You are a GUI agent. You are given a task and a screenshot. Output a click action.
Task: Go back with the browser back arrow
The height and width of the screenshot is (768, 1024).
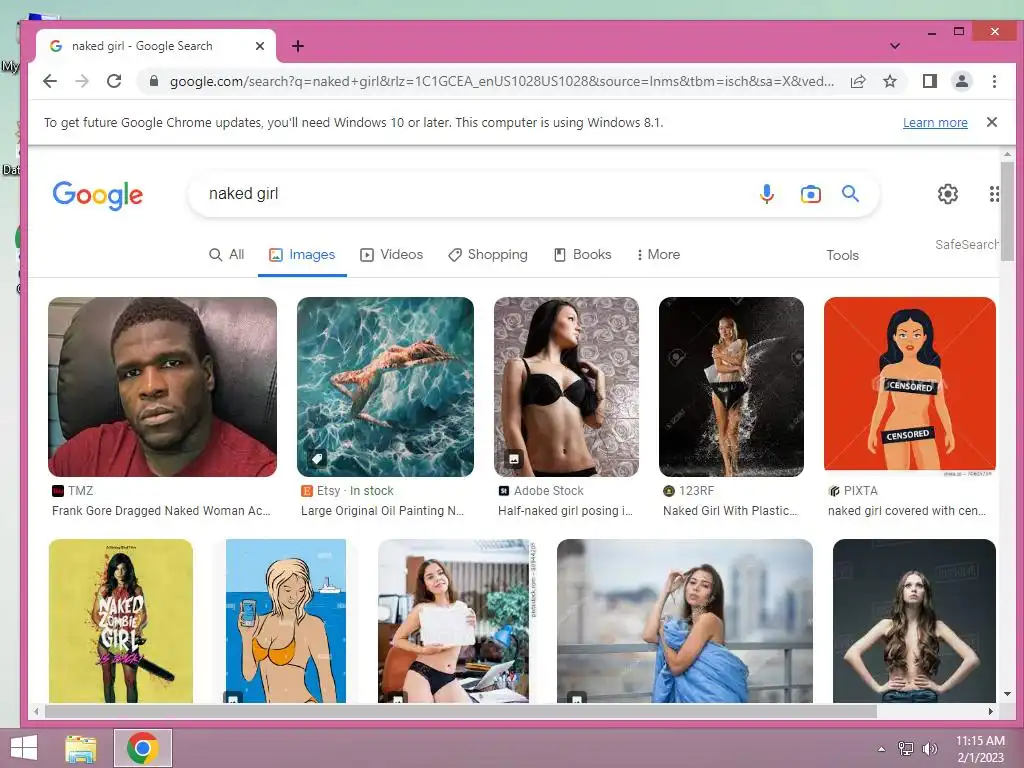(x=50, y=81)
